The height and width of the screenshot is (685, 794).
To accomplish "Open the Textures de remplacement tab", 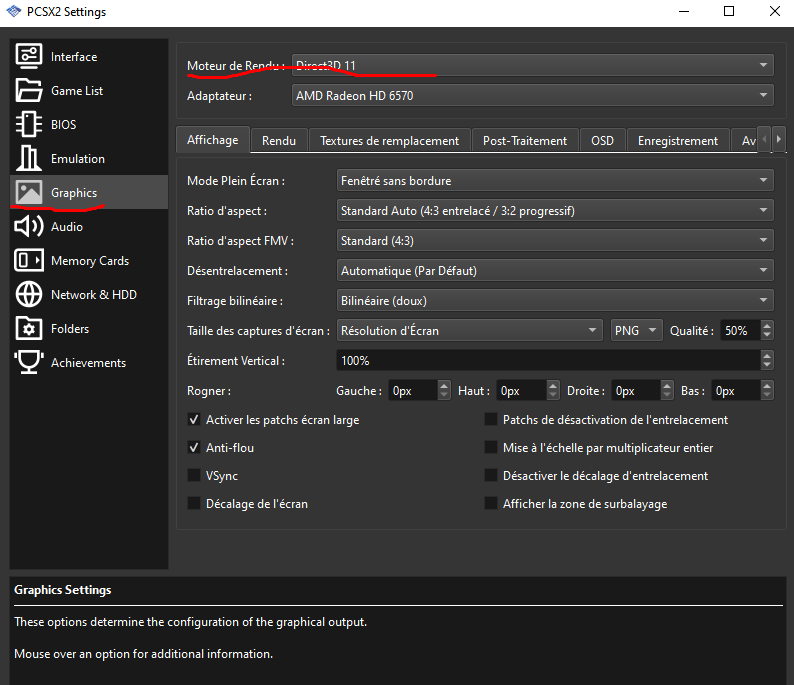I will pos(389,141).
